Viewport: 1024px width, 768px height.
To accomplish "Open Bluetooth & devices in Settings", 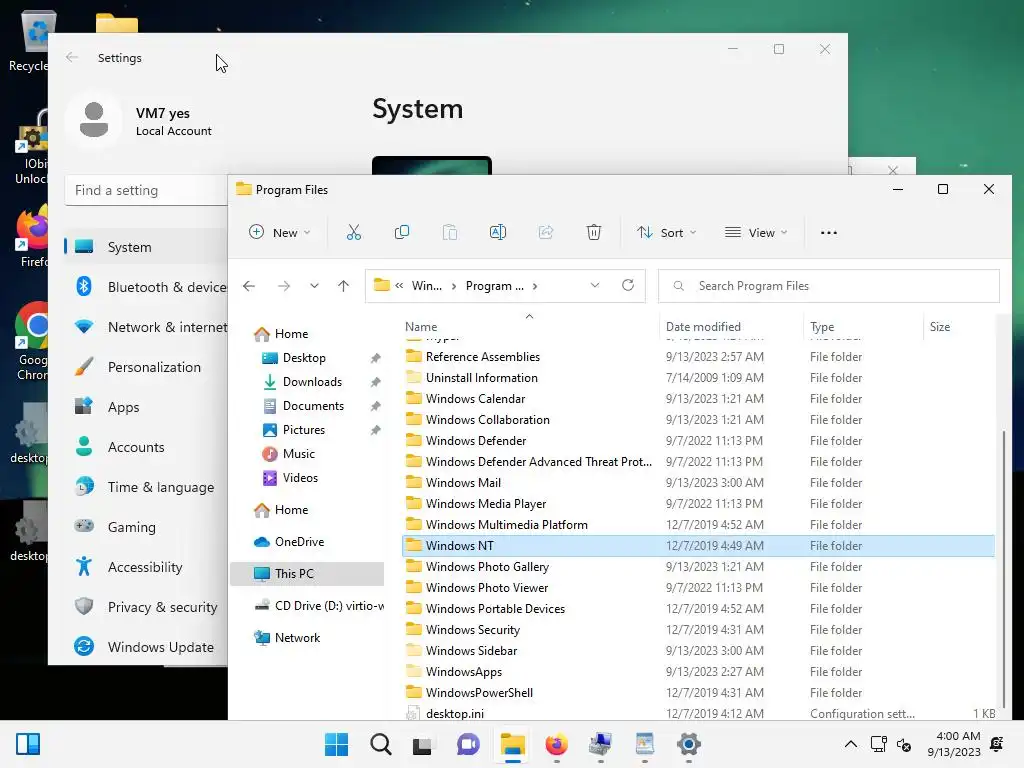I will pyautogui.click(x=146, y=287).
